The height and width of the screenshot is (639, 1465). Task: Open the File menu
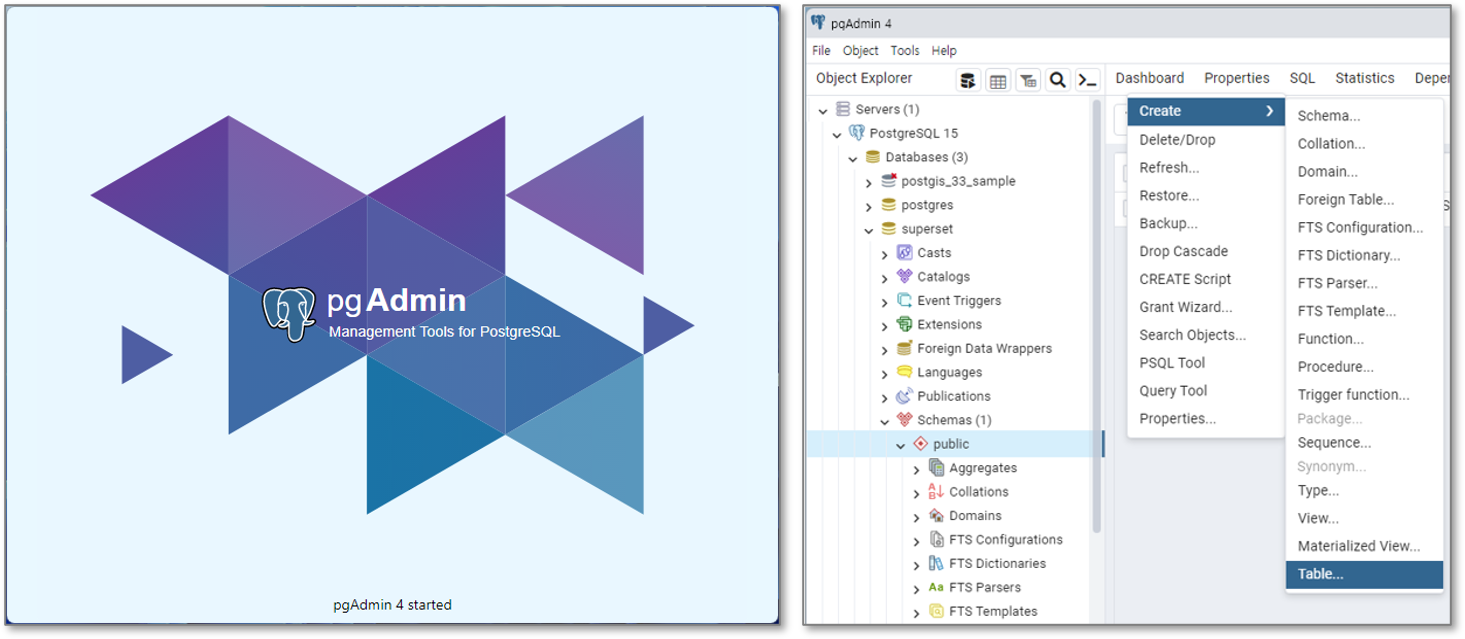pos(821,51)
